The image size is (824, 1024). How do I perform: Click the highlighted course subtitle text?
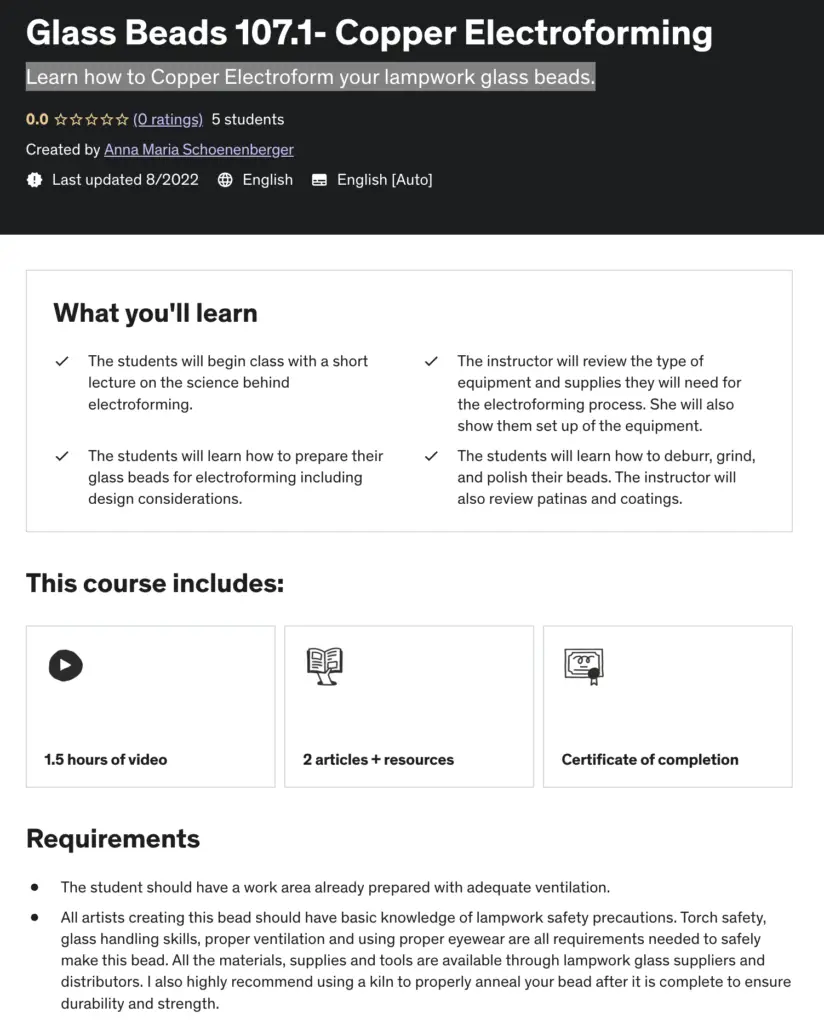(x=310, y=77)
